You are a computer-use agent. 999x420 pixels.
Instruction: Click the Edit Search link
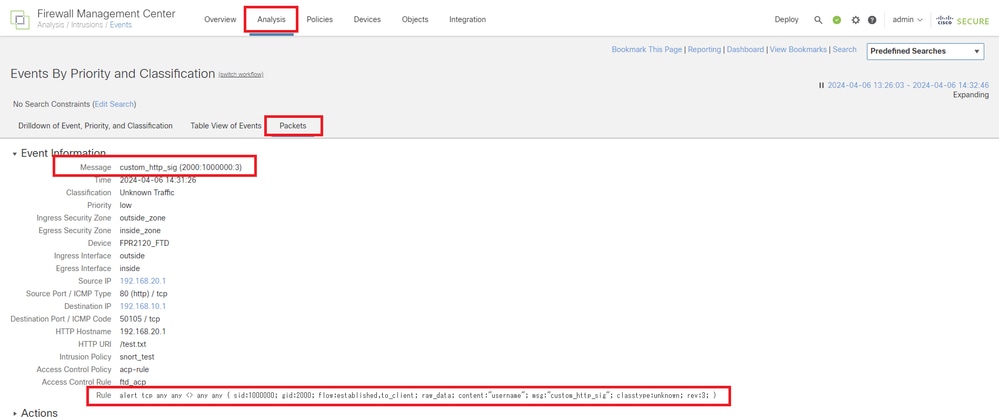(114, 104)
